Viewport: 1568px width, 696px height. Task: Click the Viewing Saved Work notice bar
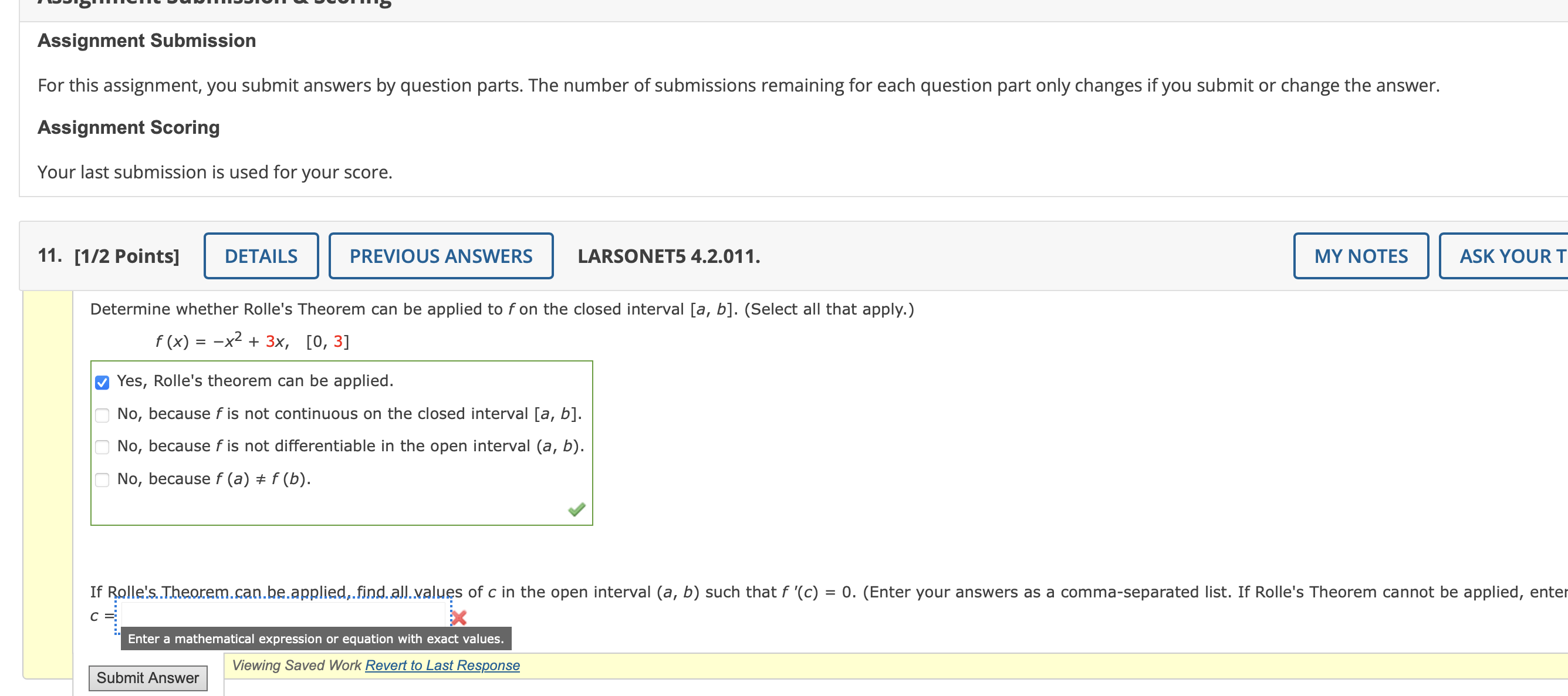296,665
